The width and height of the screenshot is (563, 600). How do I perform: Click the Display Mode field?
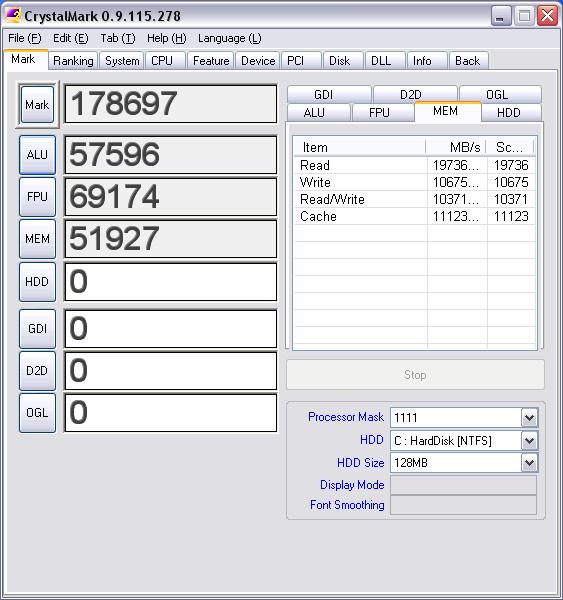click(463, 485)
